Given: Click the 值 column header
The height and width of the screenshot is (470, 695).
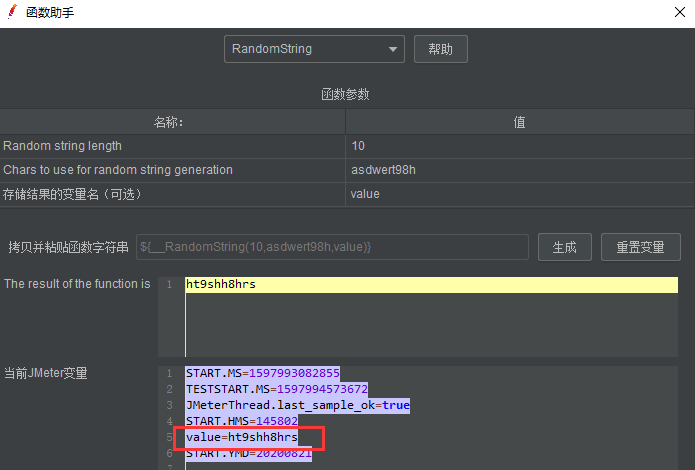Looking at the screenshot, I should (519, 122).
